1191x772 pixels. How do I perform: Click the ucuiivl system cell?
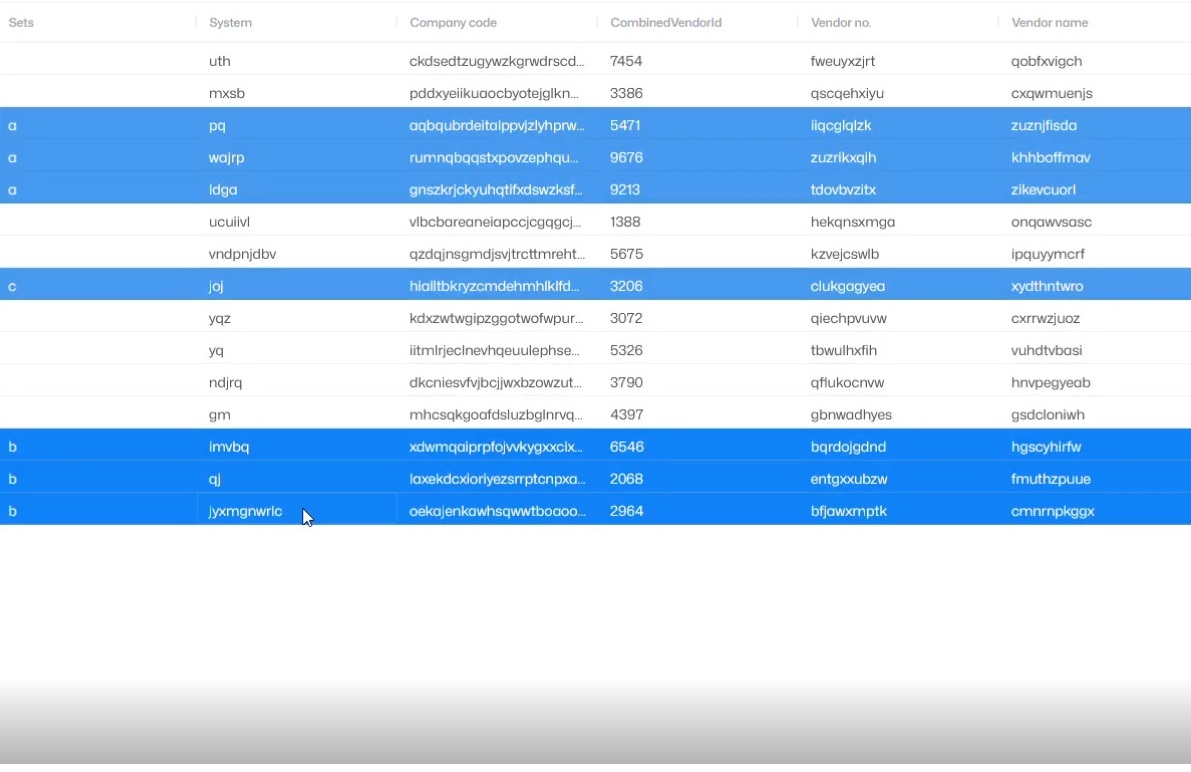point(229,221)
